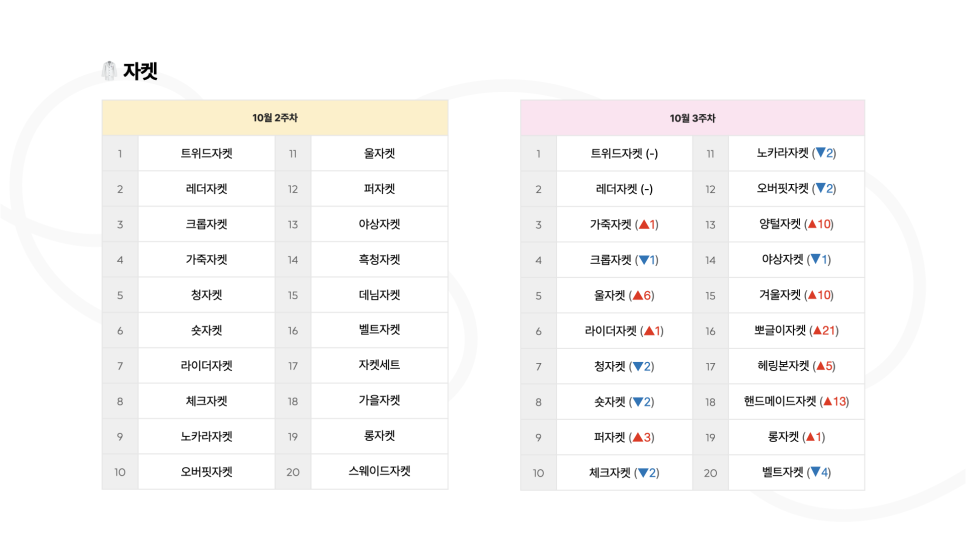Image resolution: width=966 pixels, height=543 pixels.
Task: Click 데님자켓 at rank 15
Action: [x=380, y=295]
